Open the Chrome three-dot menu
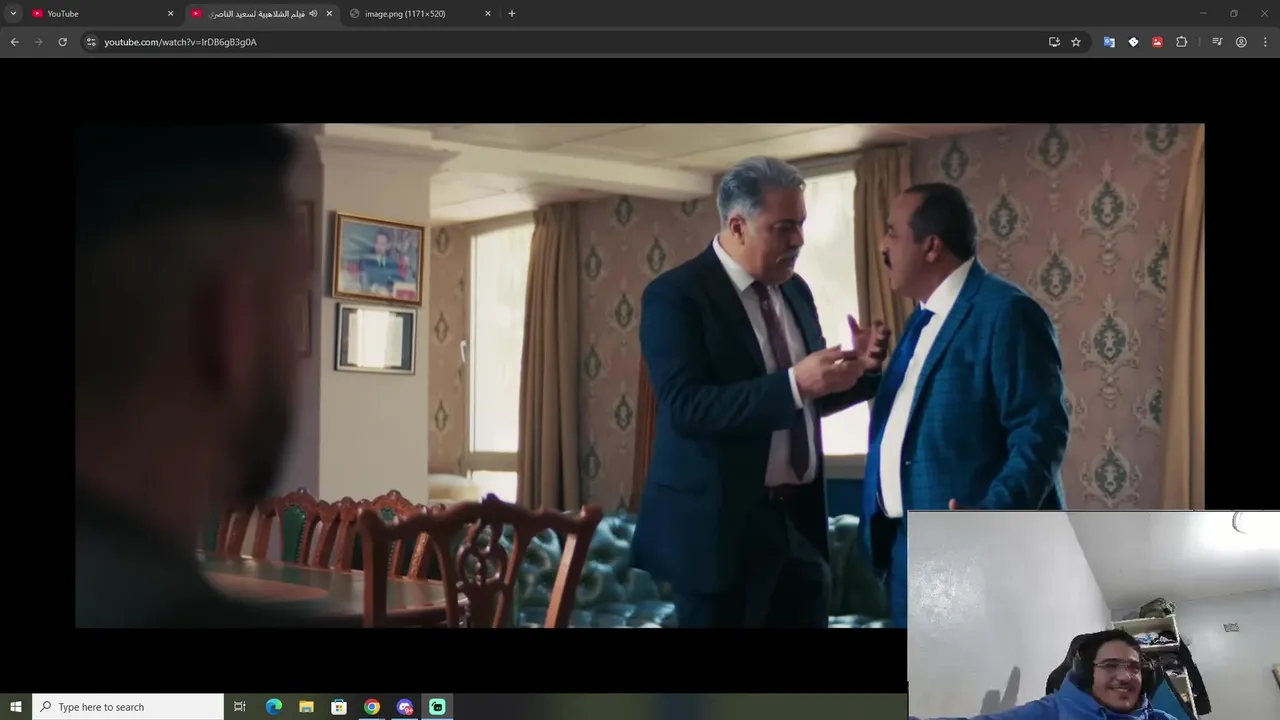The image size is (1280, 720). click(1265, 42)
